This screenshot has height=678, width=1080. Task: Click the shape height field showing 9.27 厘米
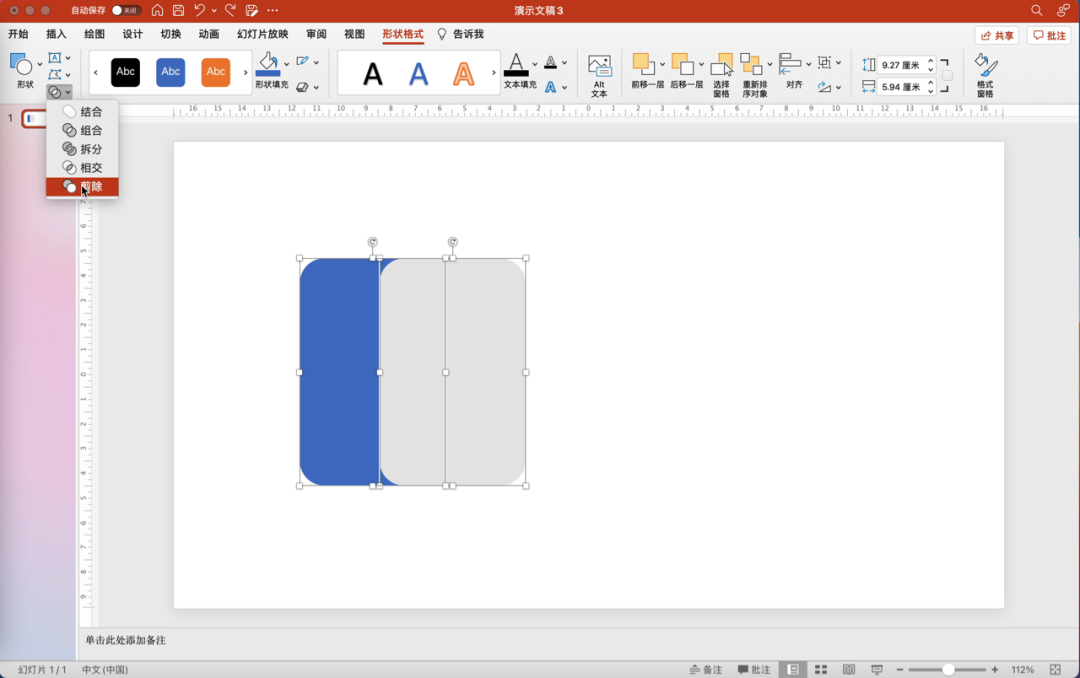901,65
